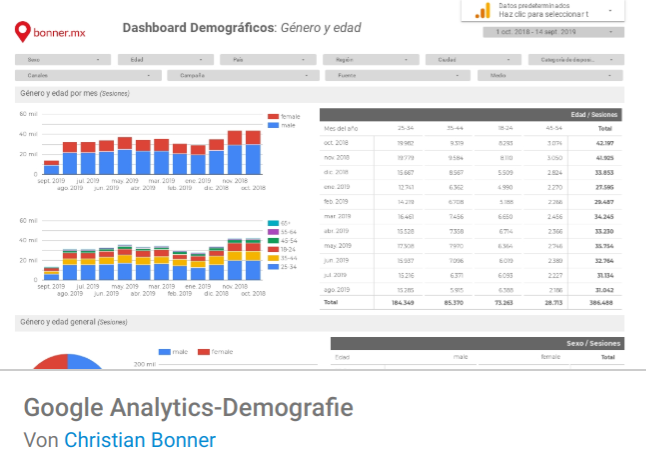The height and width of the screenshot is (459, 646).
Task: Select the feb. 2019 table row label
Action: point(336,201)
